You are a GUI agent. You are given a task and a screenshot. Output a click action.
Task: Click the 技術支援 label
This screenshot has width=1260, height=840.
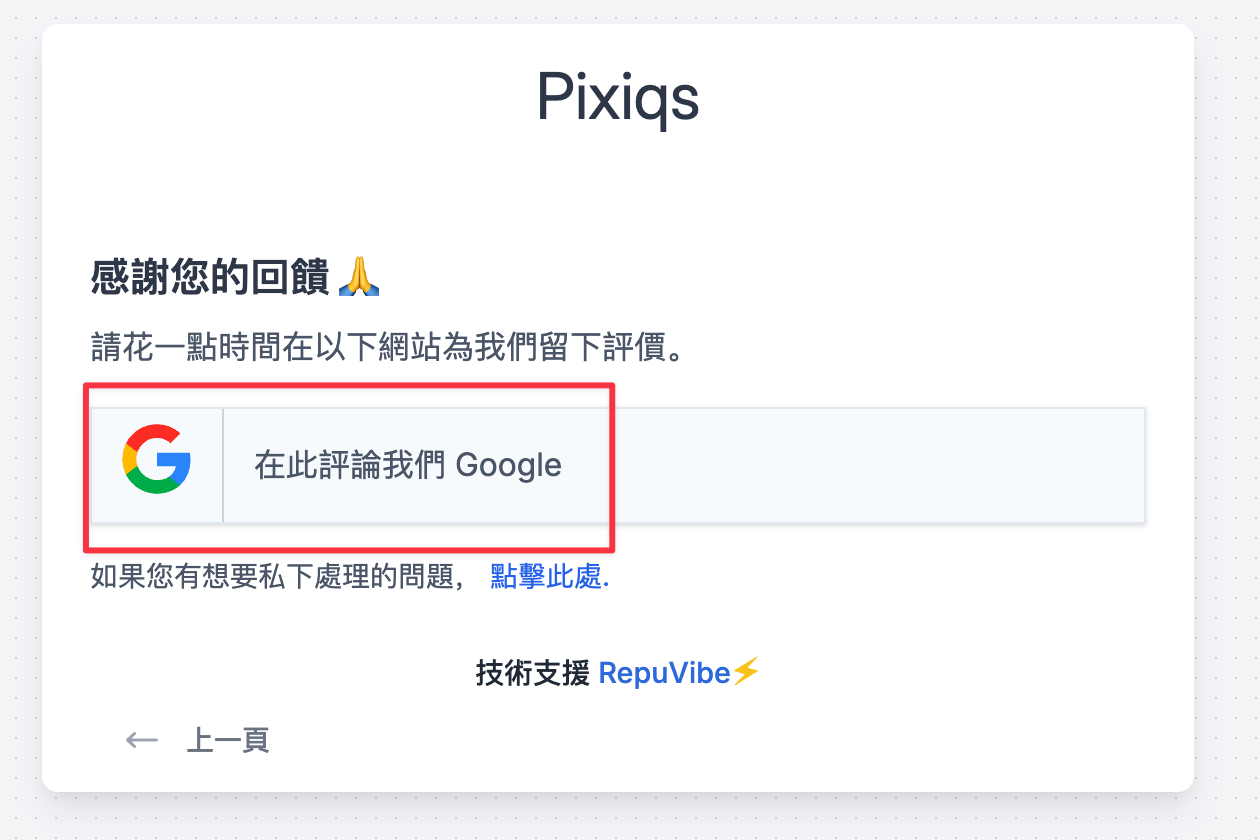[533, 673]
